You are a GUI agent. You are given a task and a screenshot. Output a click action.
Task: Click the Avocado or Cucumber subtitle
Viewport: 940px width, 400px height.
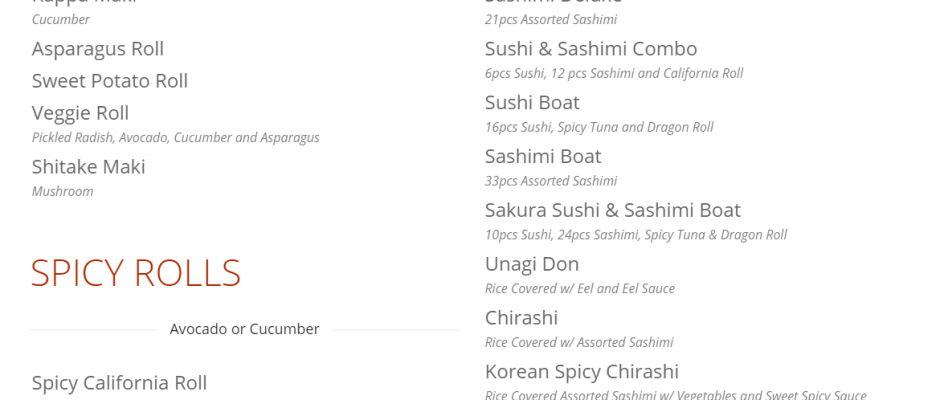coord(244,329)
